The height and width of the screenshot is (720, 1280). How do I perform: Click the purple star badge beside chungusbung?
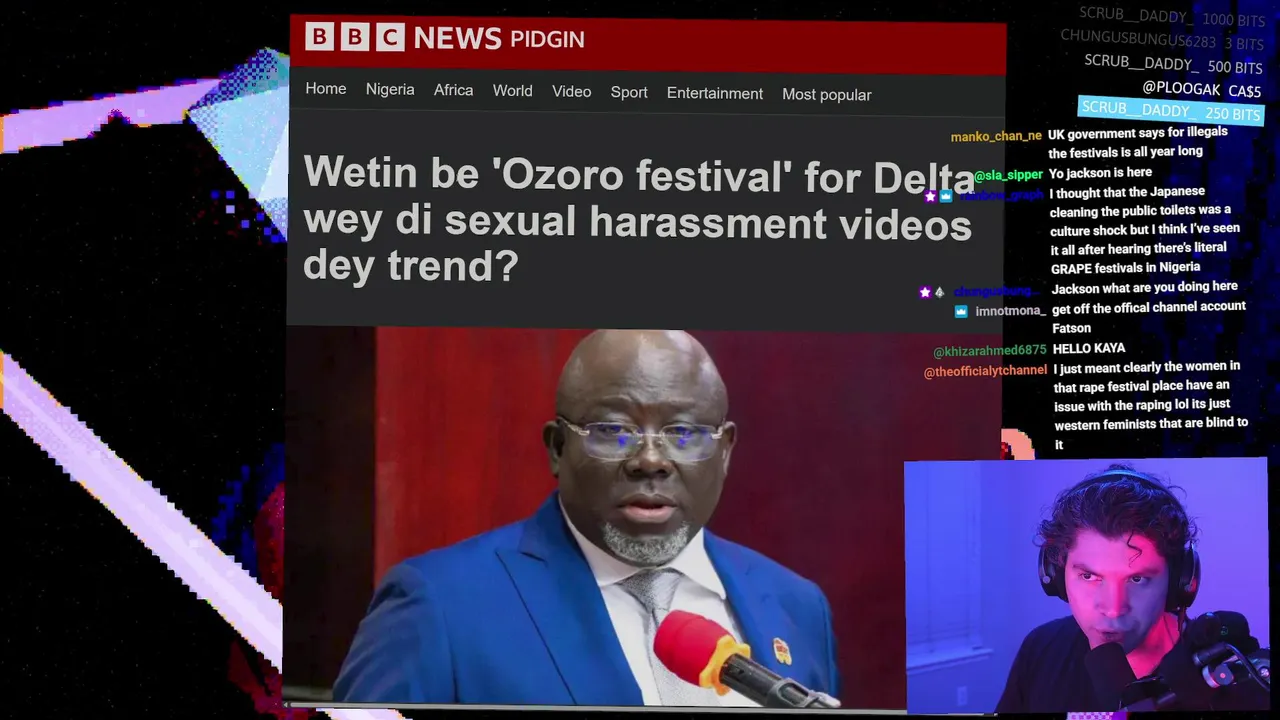925,292
